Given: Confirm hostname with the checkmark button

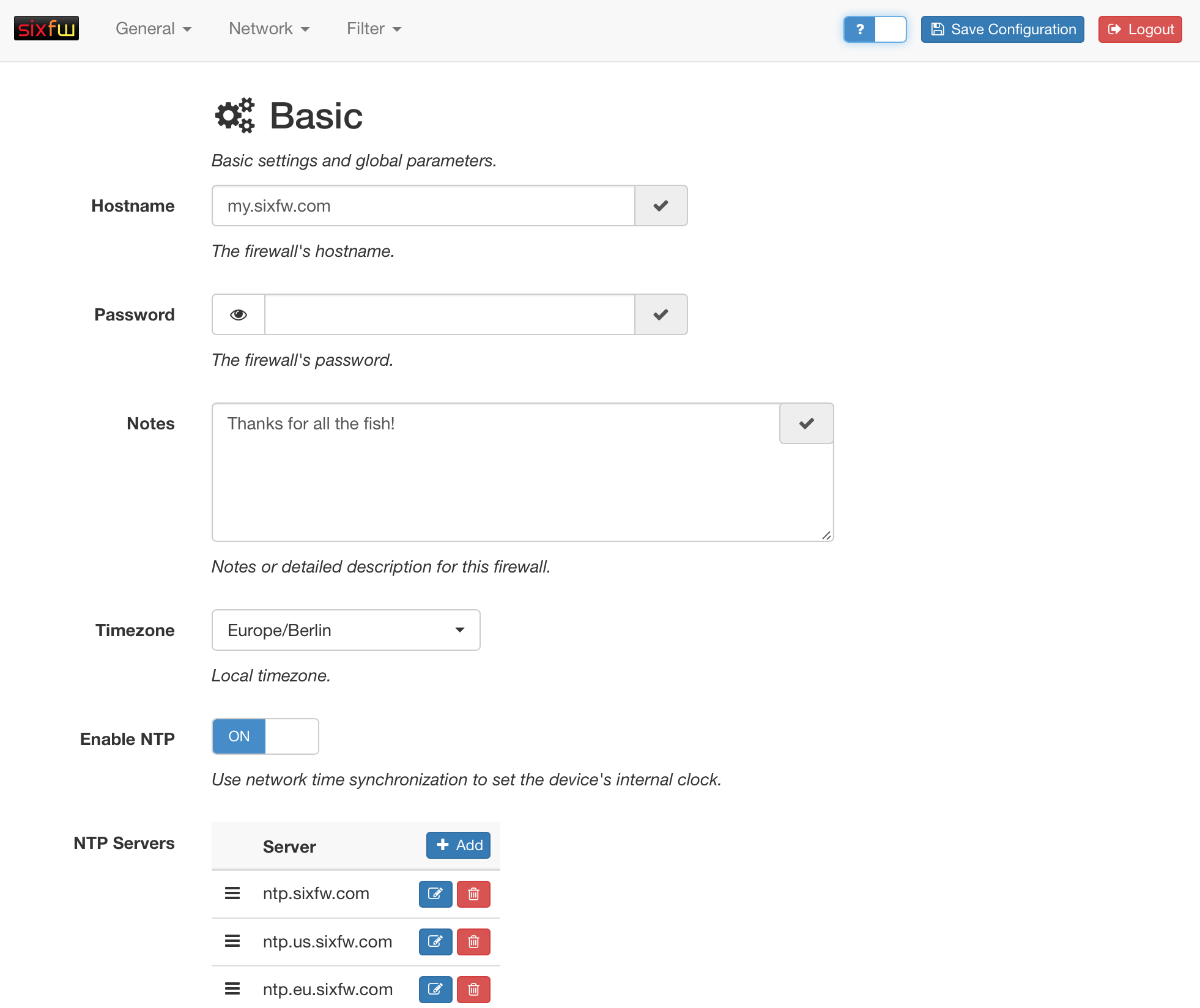Looking at the screenshot, I should (x=661, y=206).
